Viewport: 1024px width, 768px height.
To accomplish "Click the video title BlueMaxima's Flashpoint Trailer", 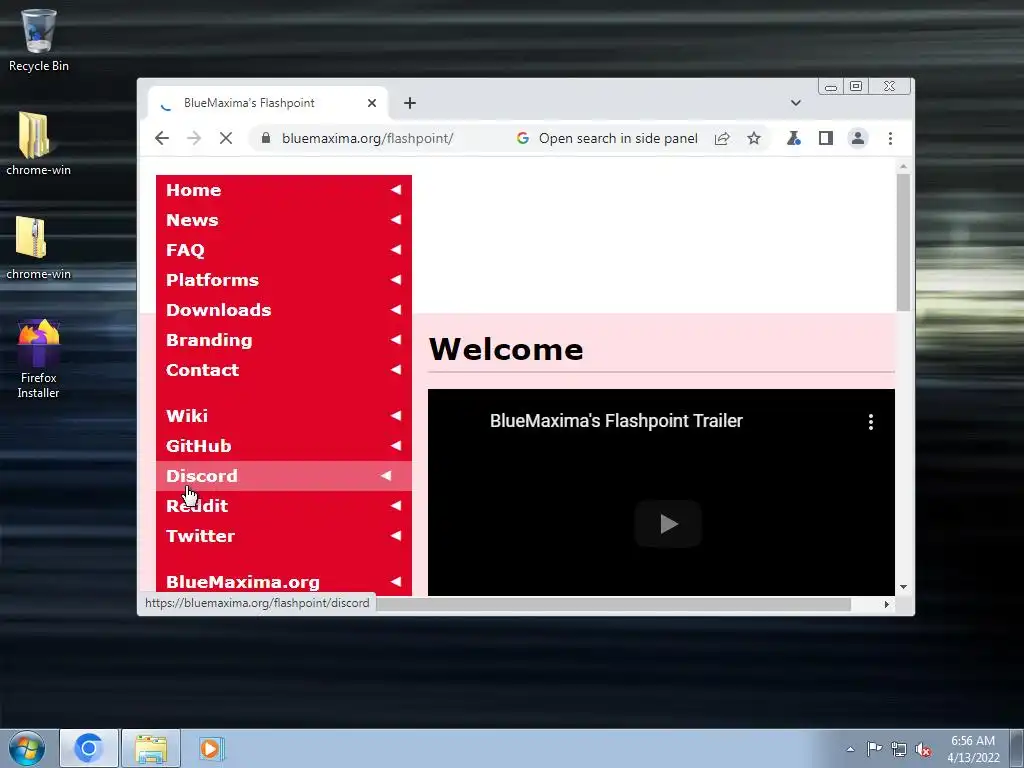I will tap(616, 421).
